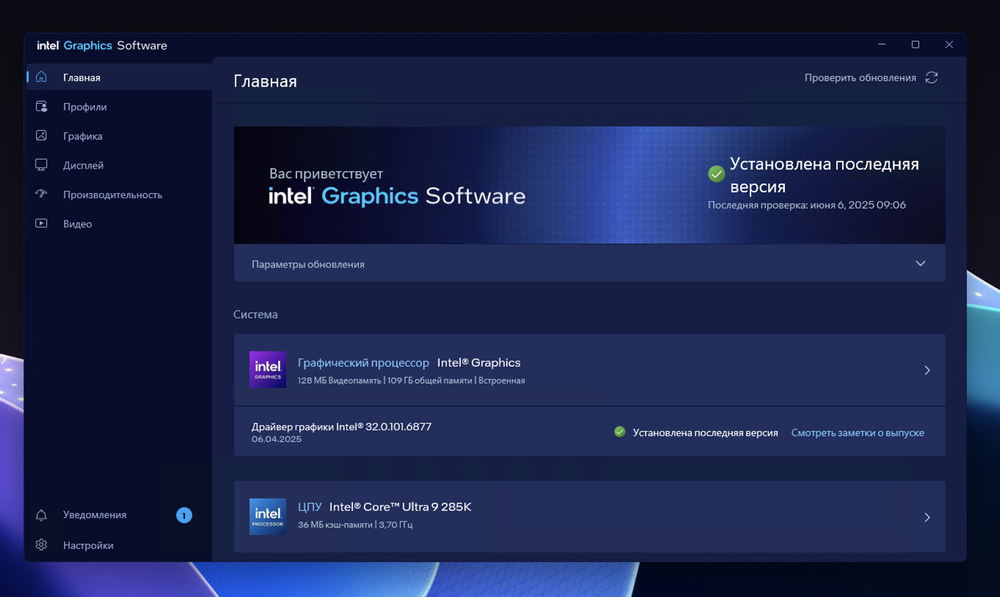
Task: Close the Intel Graphics Software window
Action: [x=949, y=45]
